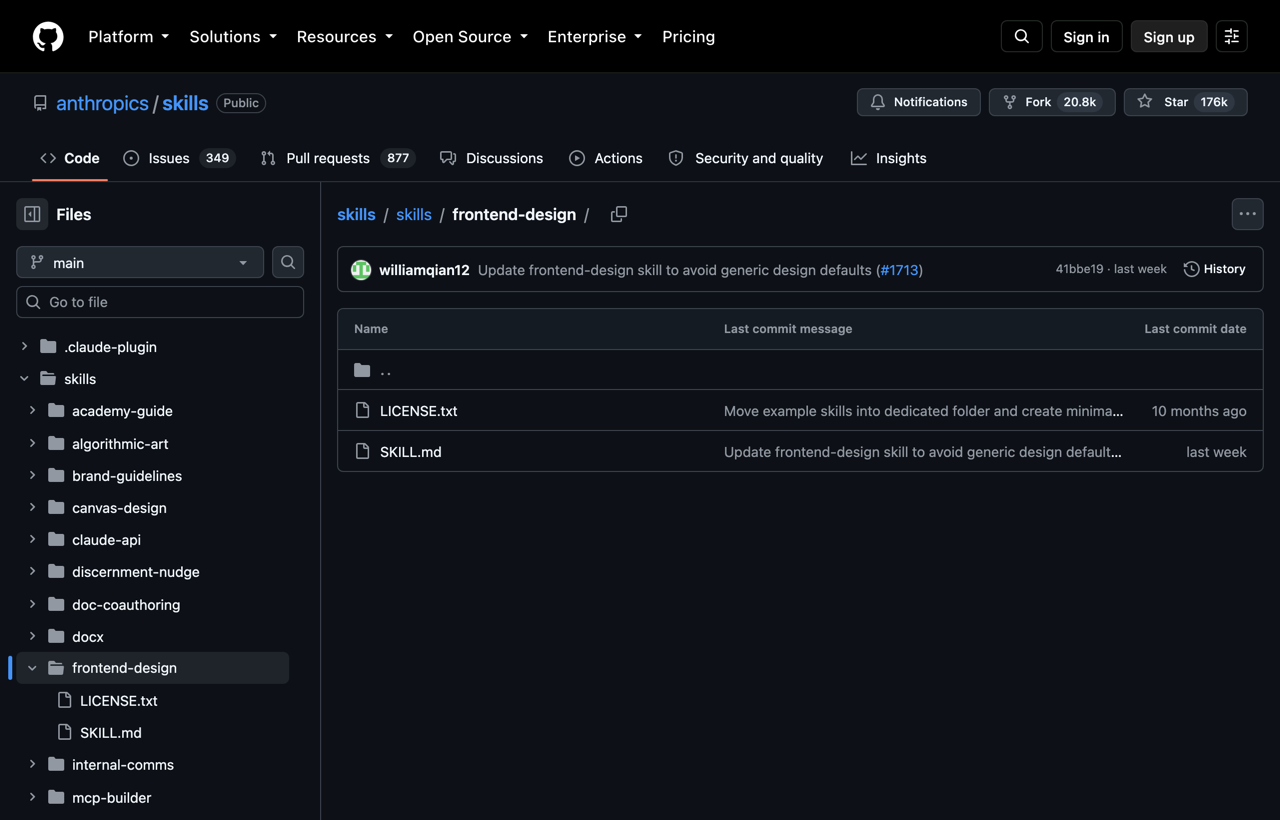Click the .claude-plugin folder icon
The image size is (1280, 820).
[48, 347]
